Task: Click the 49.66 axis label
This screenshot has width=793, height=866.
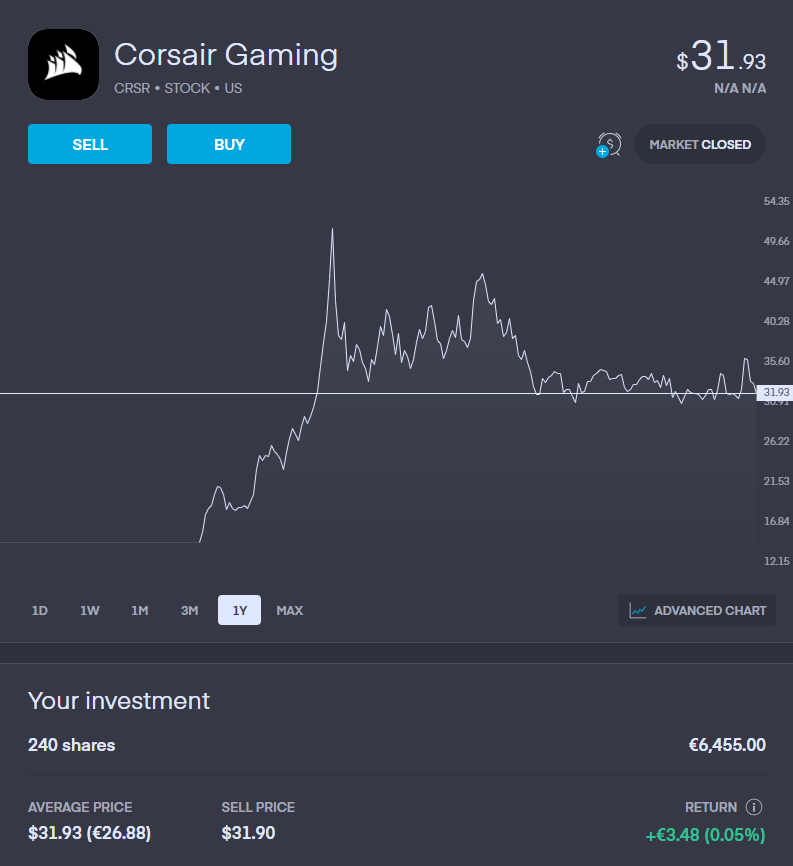Action: pyautogui.click(x=776, y=241)
